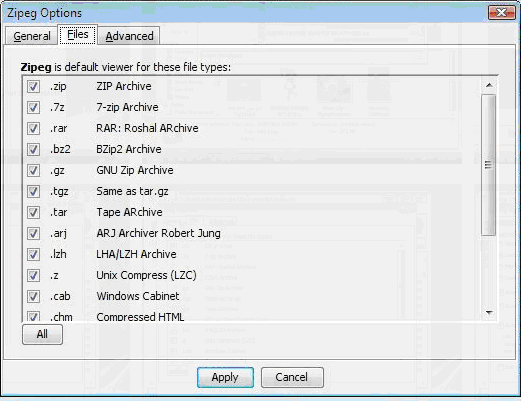Select the Files tab

click(78, 34)
